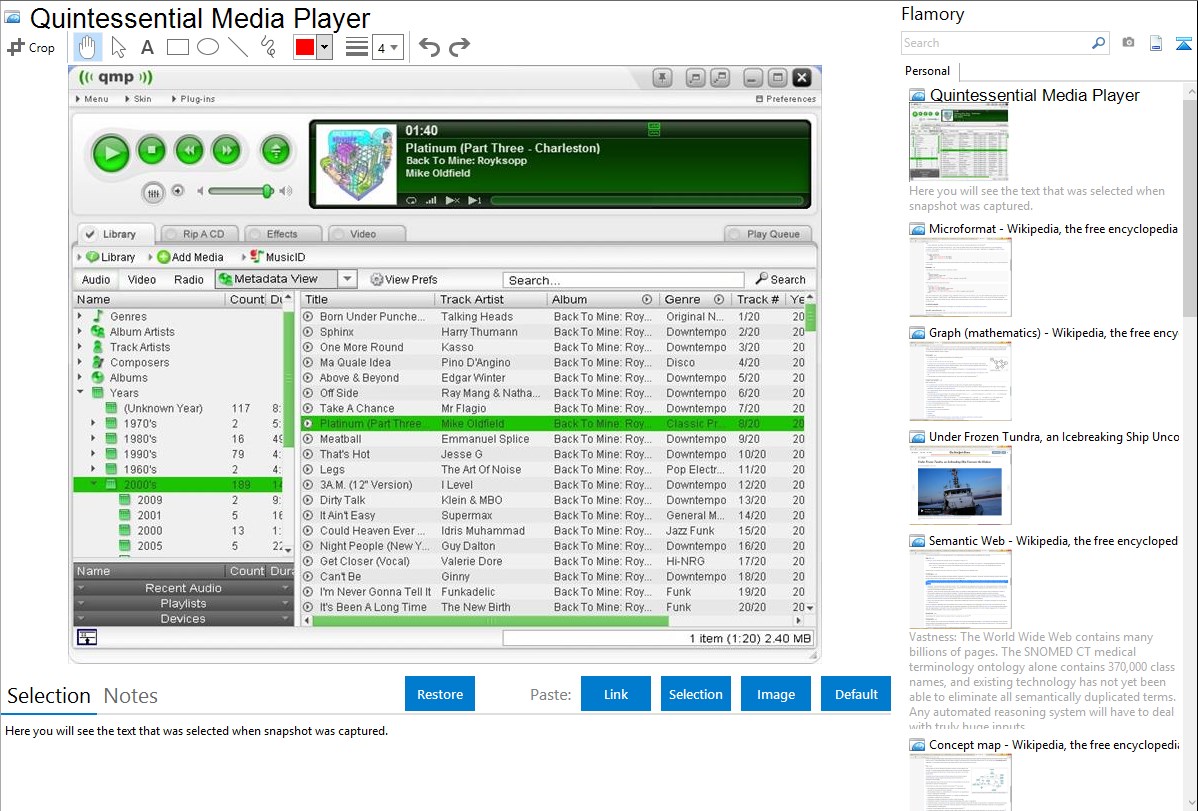Select the ellipse drawing tool
1198x811 pixels.
(x=208, y=47)
